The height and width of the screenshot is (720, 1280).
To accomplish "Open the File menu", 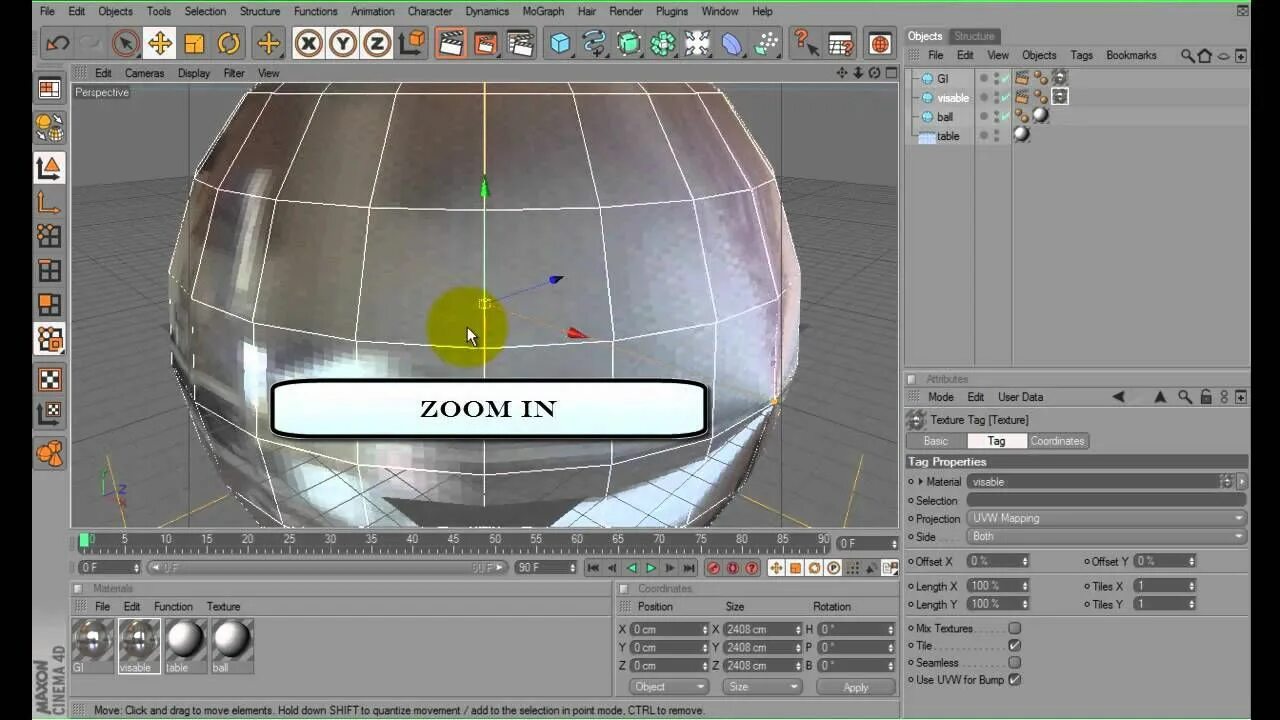I will 47,11.
